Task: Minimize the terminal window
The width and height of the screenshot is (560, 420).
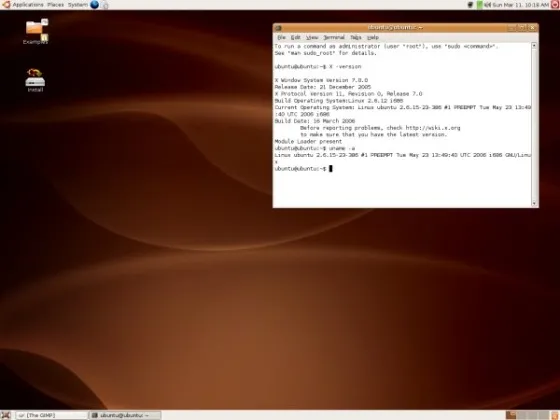Action: click(x=511, y=28)
